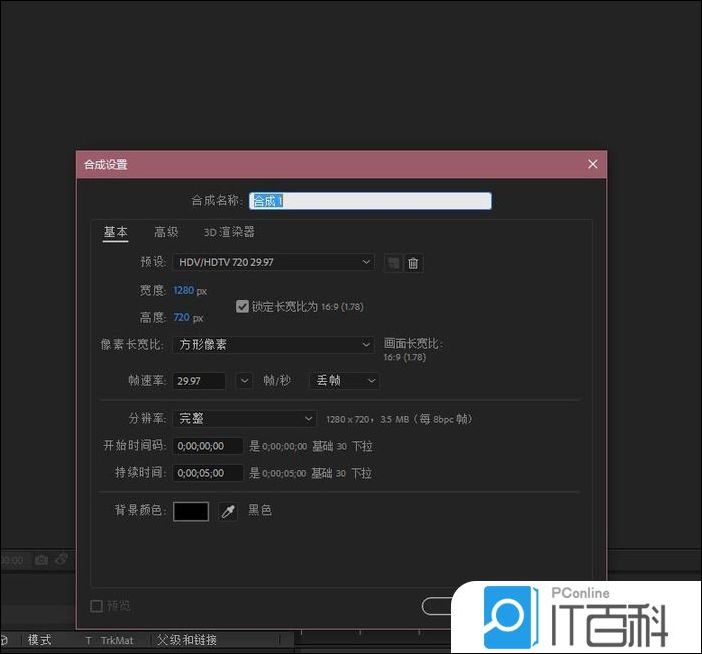This screenshot has width=702, height=654.
Task: Expand the frame rate preset arrow
Action: pyautogui.click(x=244, y=381)
